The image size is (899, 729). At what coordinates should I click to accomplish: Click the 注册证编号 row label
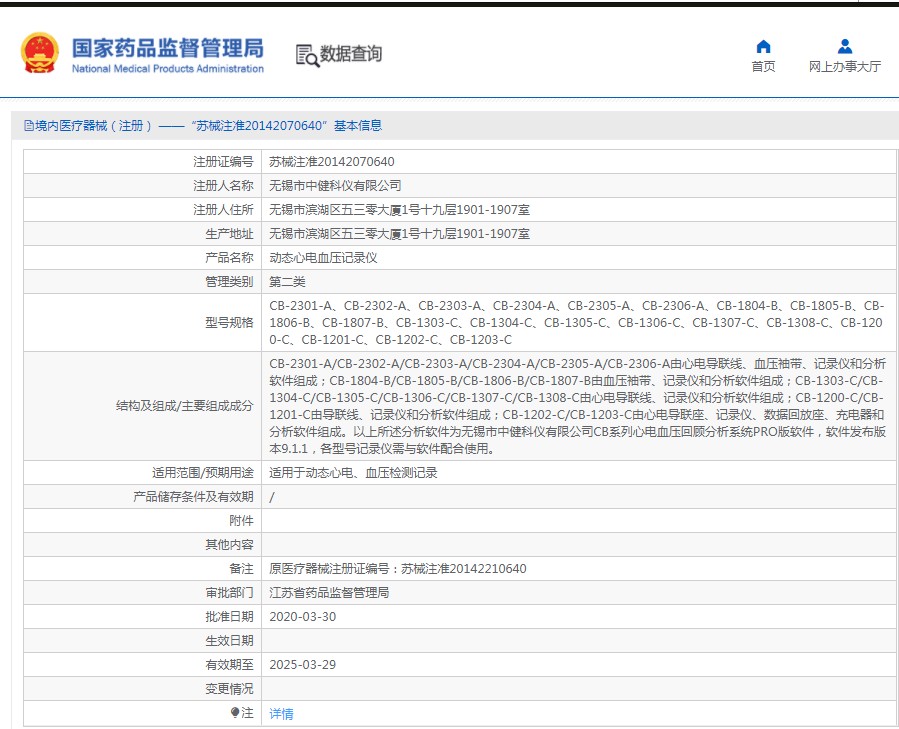[x=223, y=162]
